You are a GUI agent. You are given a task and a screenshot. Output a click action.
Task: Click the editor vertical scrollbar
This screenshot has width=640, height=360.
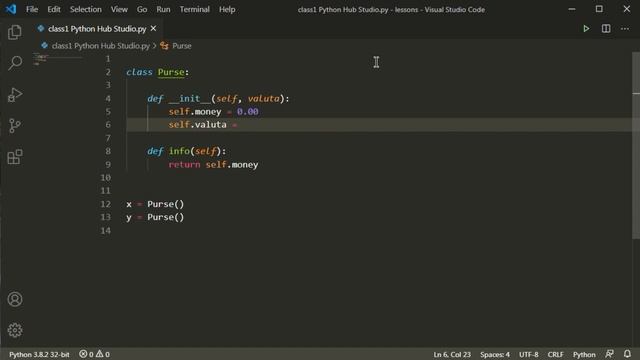636,145
